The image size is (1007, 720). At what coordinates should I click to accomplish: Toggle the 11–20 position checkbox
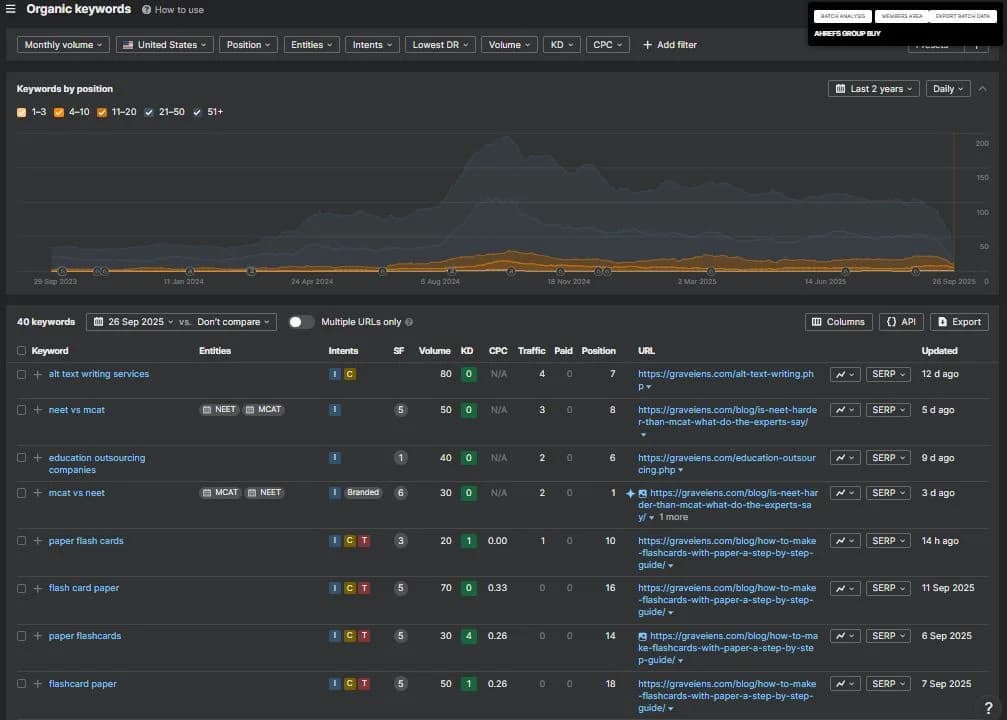click(101, 112)
